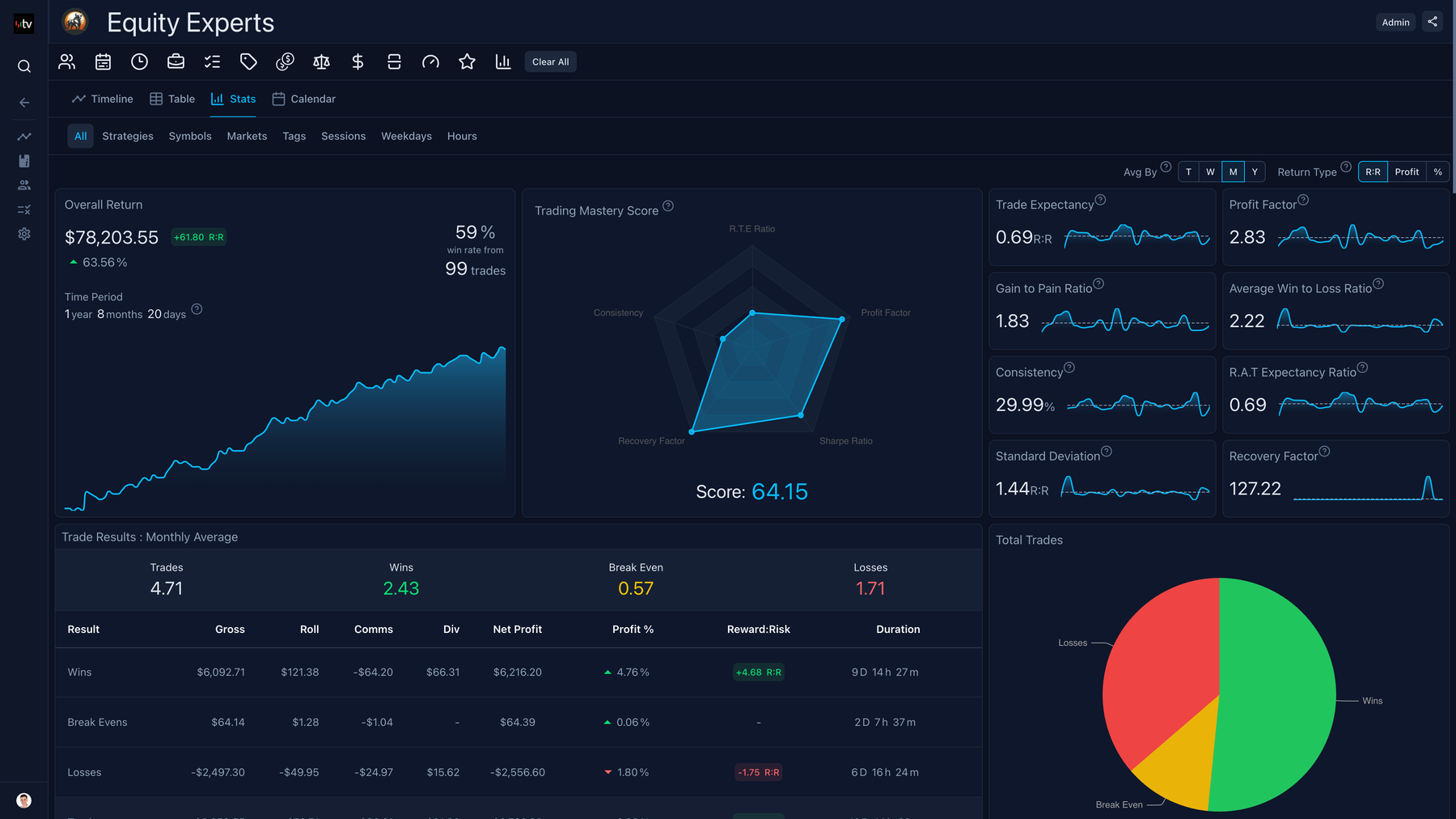Open the star favorites filter icon

point(467,62)
